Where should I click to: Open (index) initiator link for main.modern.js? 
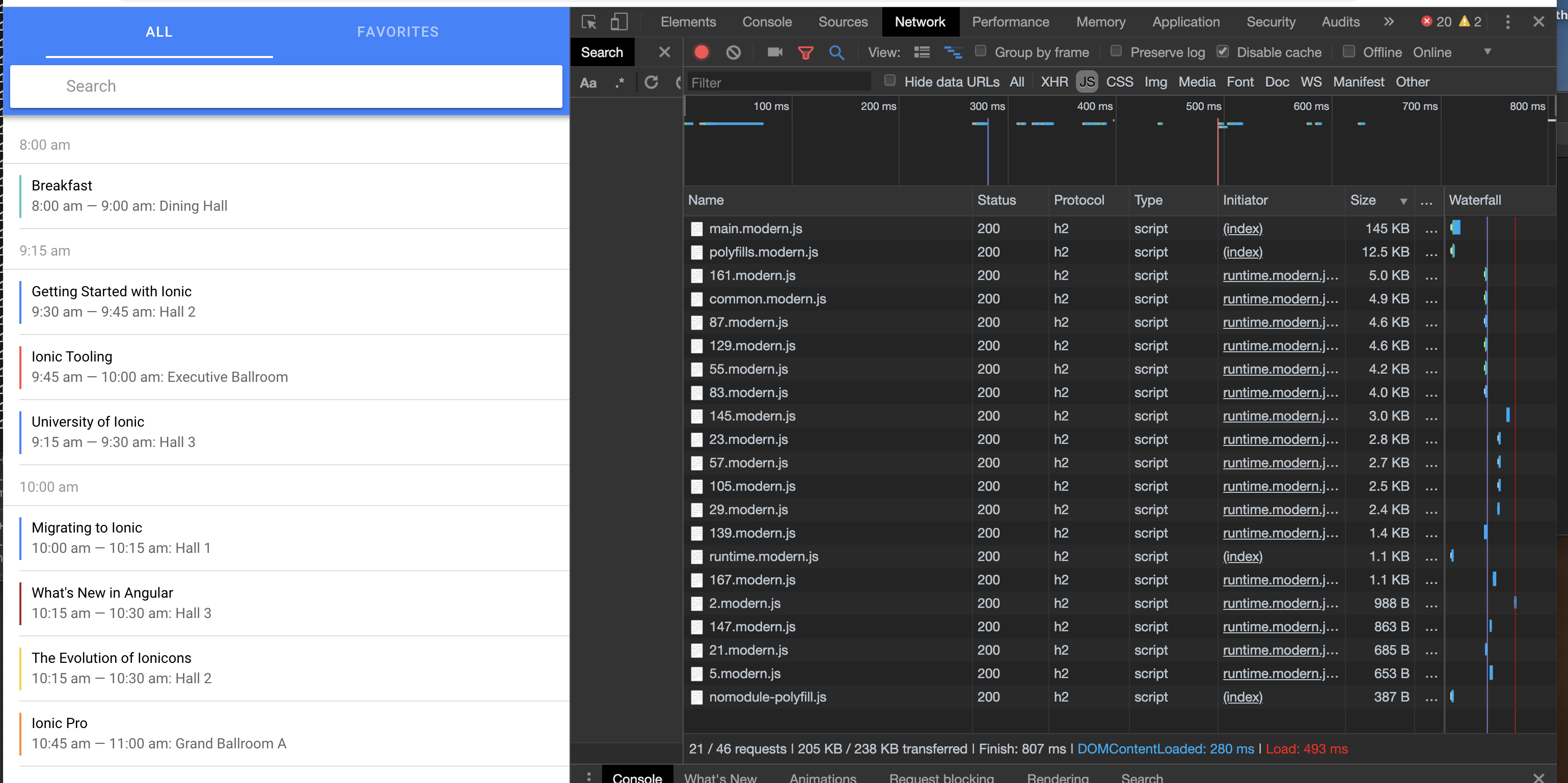pyautogui.click(x=1242, y=229)
